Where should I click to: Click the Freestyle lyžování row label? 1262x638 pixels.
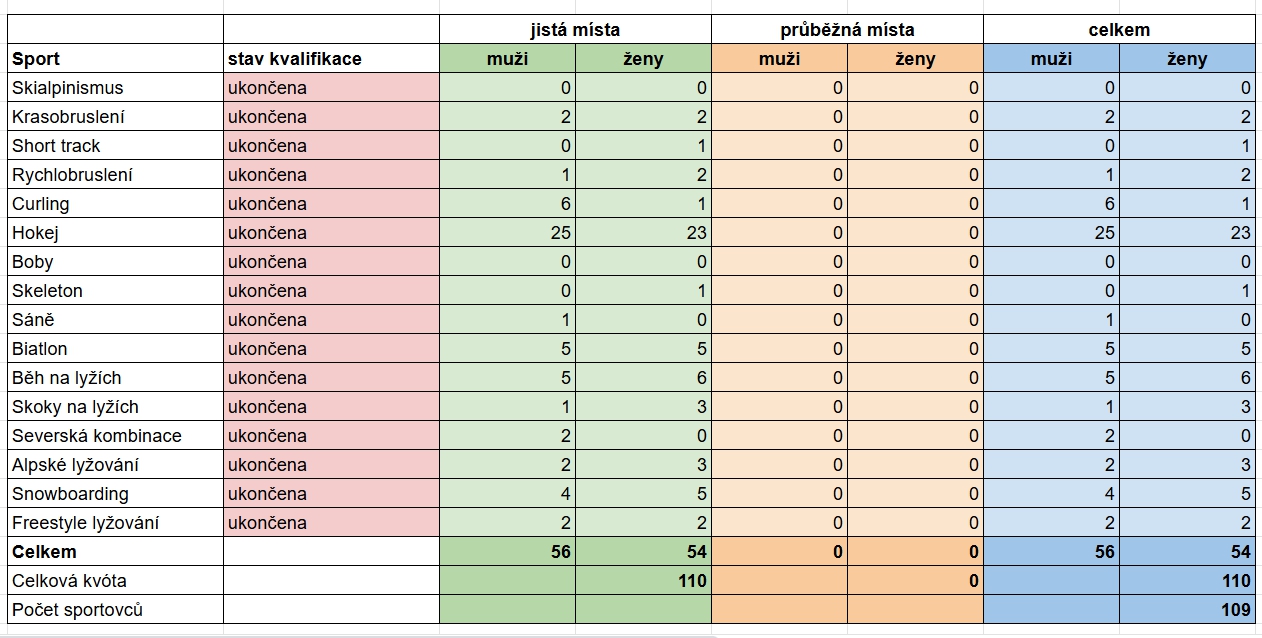[115, 523]
